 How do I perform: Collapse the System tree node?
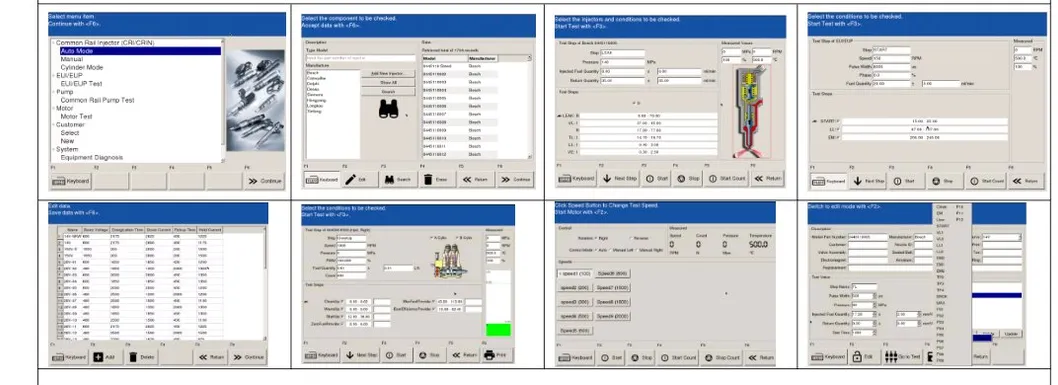pos(53,149)
